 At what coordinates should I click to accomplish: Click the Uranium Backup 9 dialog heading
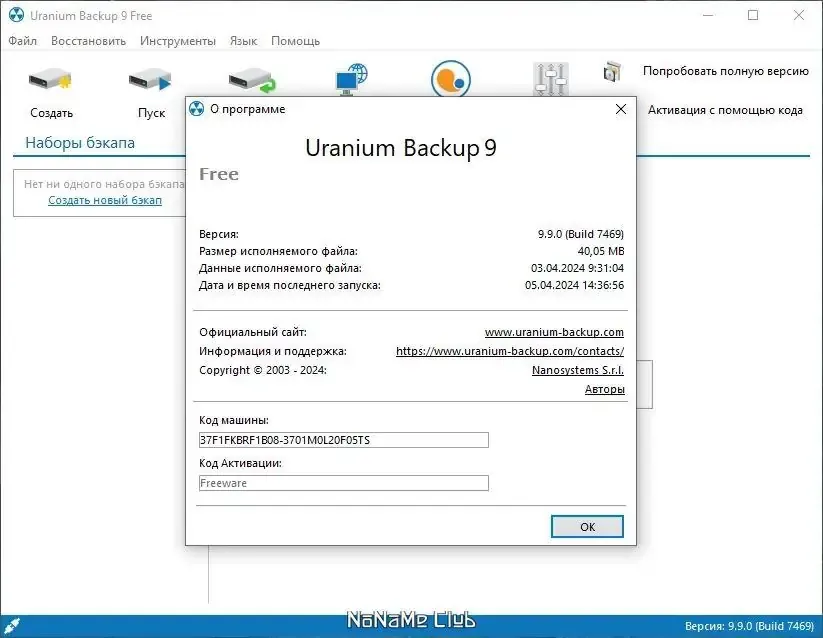(401, 148)
